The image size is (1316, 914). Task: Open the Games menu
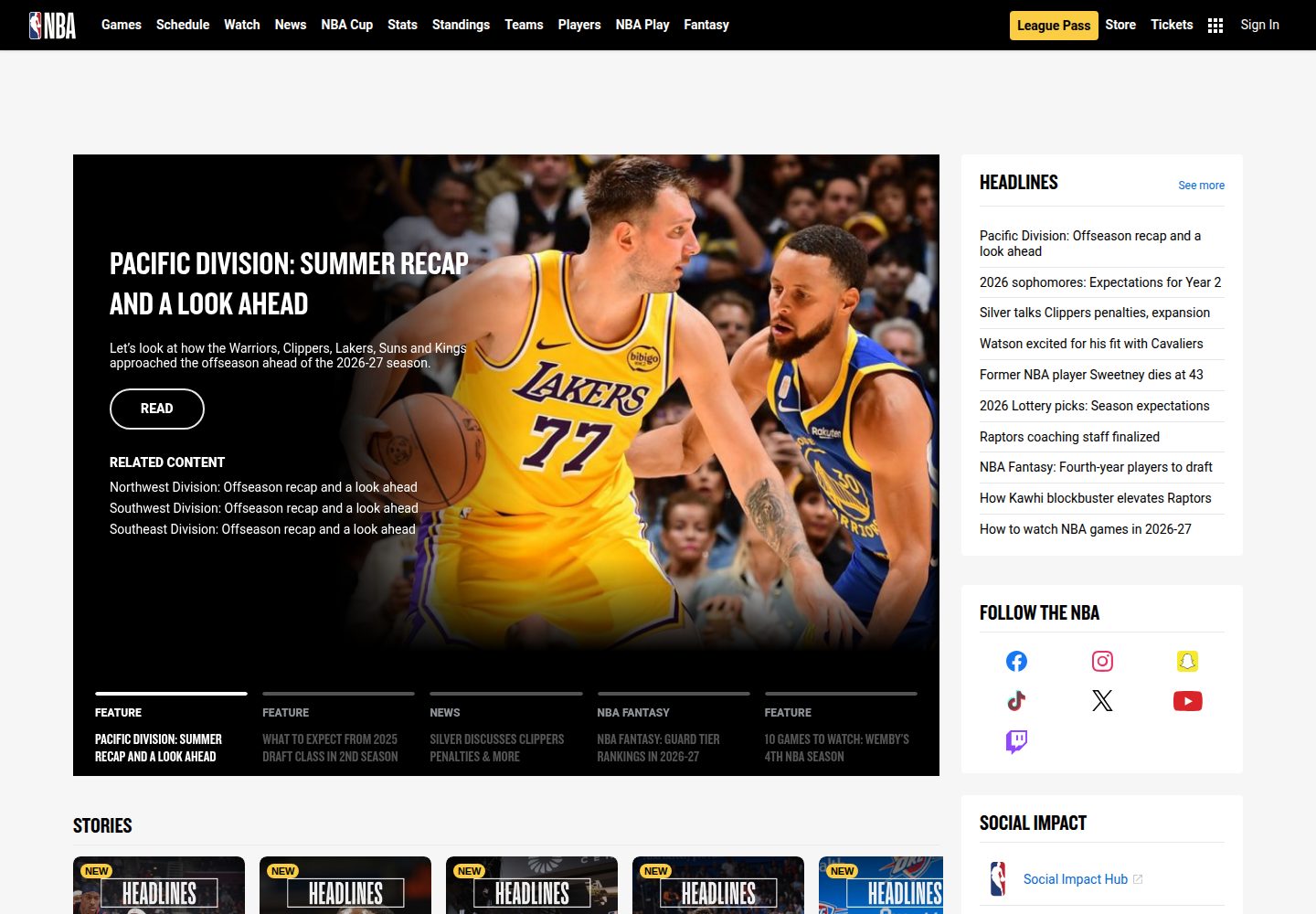pyautogui.click(x=122, y=25)
